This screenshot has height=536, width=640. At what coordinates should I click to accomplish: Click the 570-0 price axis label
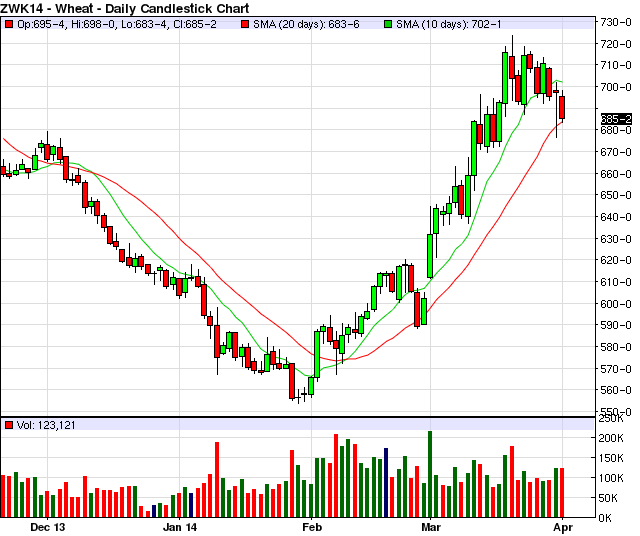(616, 369)
